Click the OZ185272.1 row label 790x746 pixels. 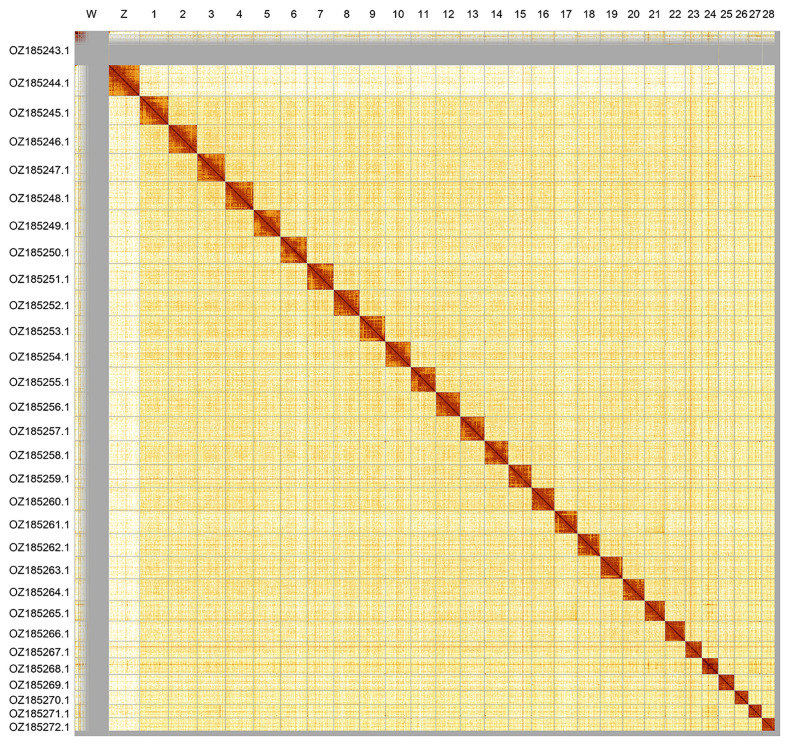click(38, 727)
